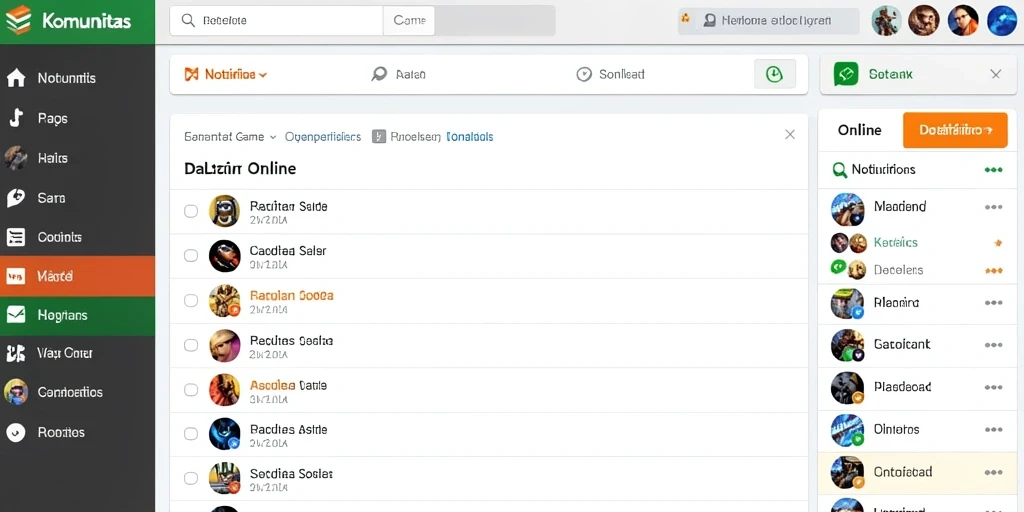Click the search magnifier in top search box
The image size is (1024, 512).
click(188, 20)
